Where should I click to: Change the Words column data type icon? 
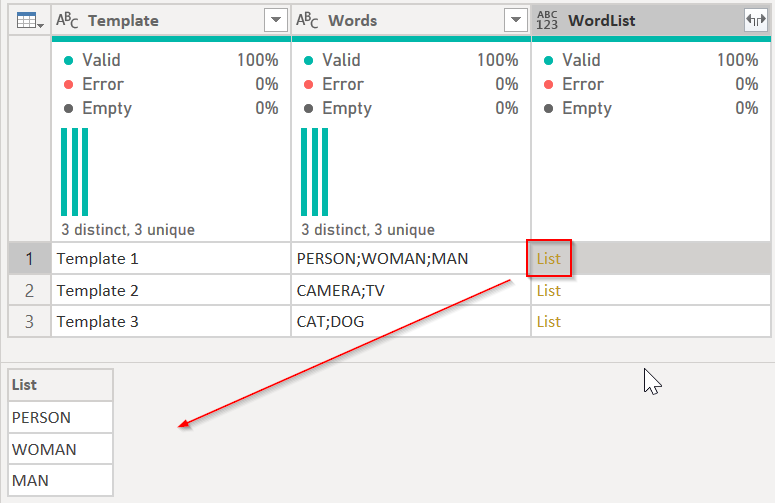click(307, 20)
